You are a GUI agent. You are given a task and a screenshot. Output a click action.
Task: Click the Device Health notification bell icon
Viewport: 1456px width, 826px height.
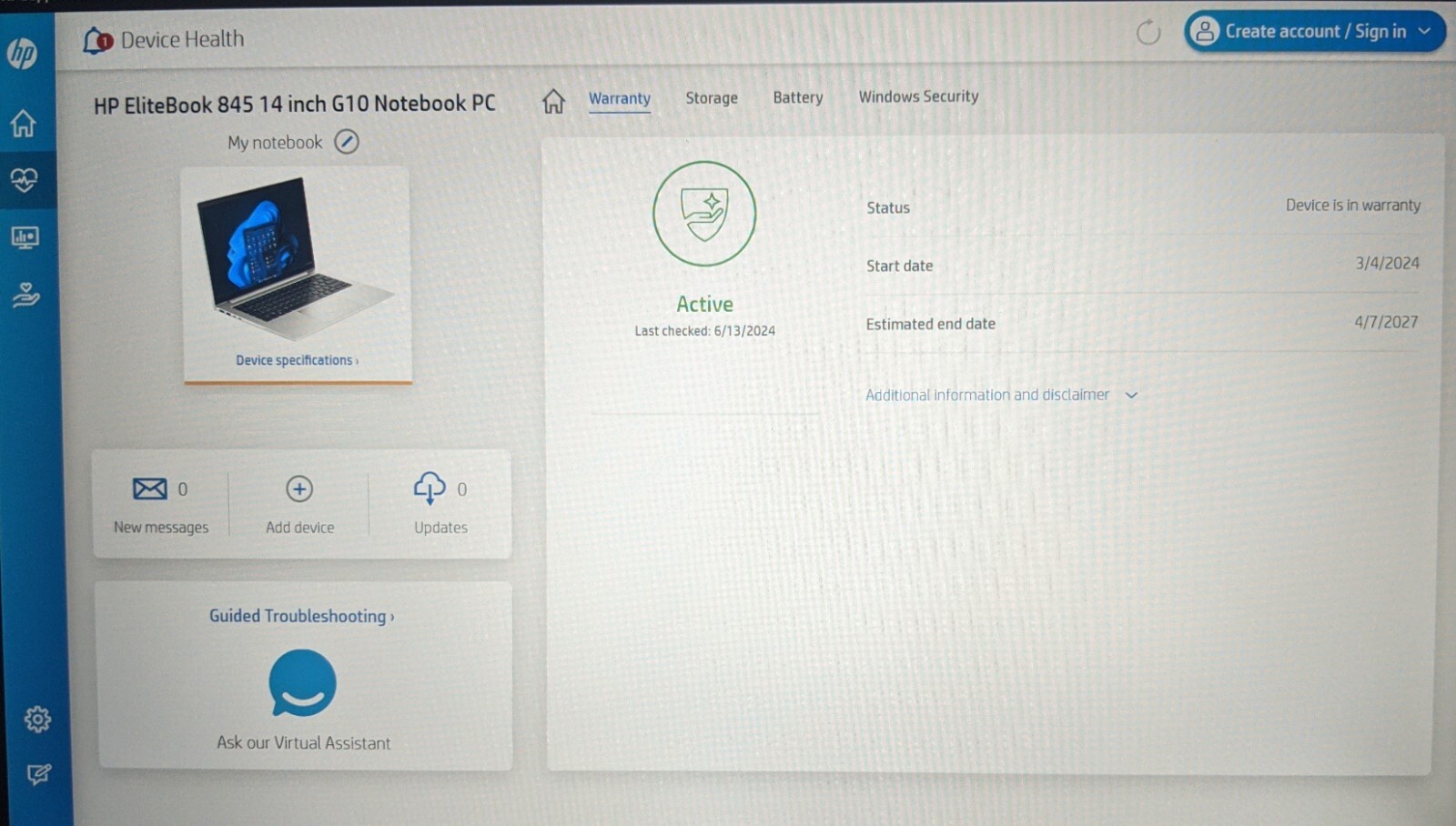(96, 41)
